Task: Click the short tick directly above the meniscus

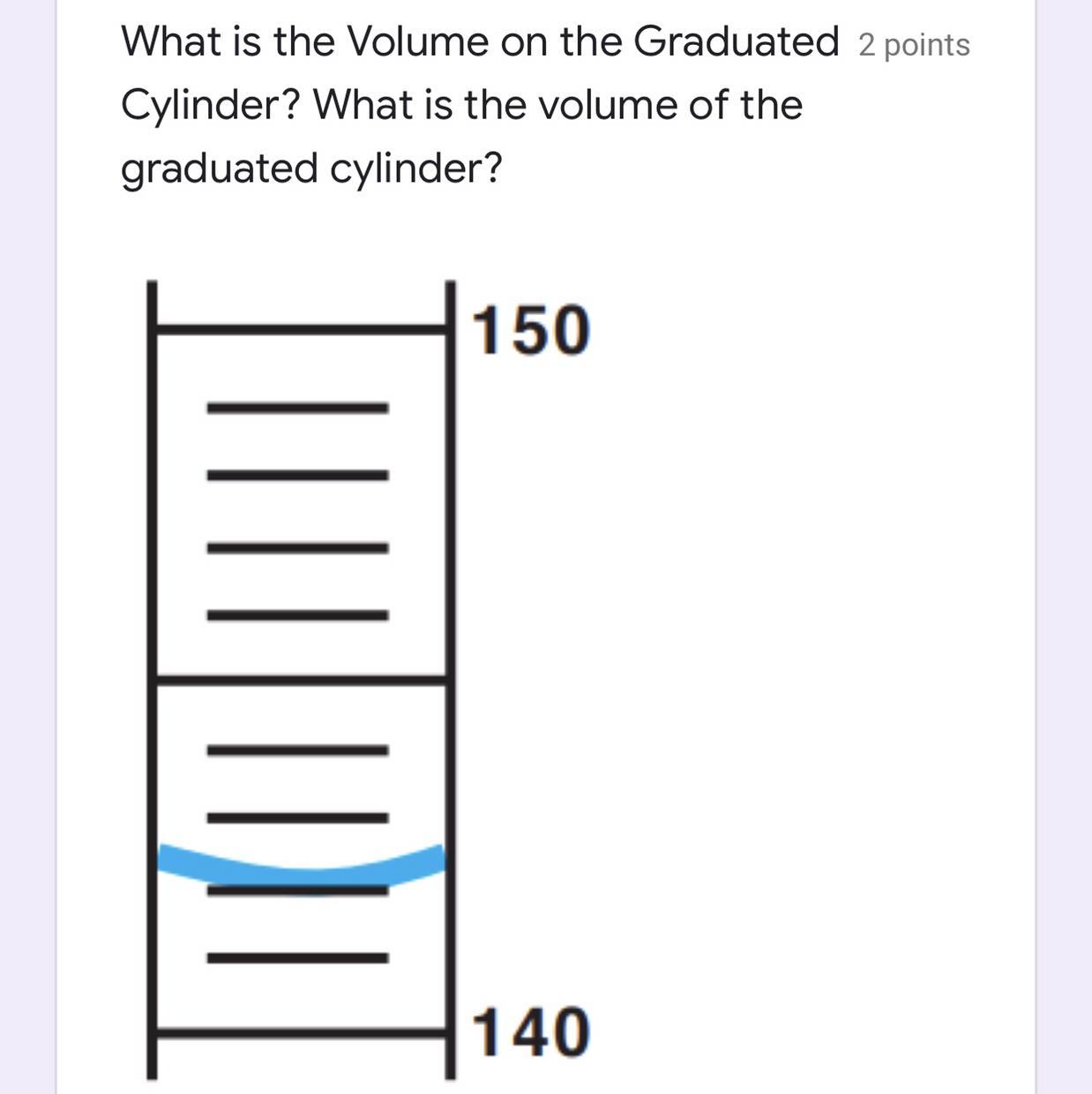Action: pyautogui.click(x=297, y=818)
